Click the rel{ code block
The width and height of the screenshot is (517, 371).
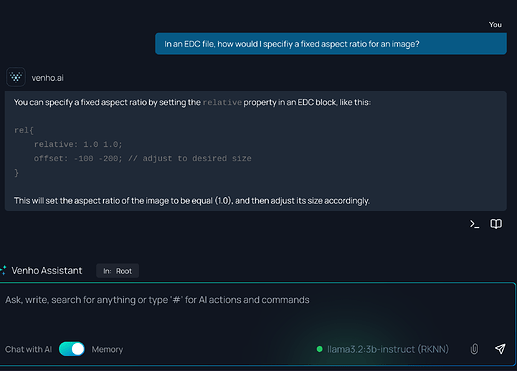click(x=133, y=151)
